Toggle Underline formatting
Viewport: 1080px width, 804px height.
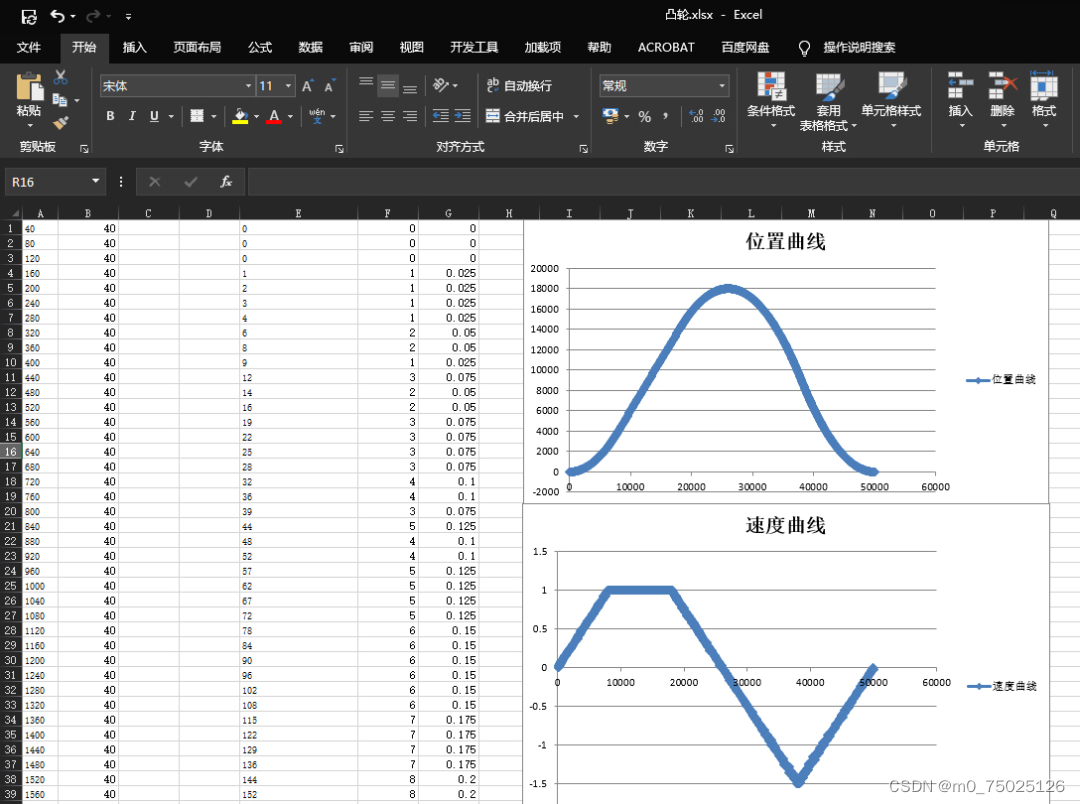click(x=154, y=116)
